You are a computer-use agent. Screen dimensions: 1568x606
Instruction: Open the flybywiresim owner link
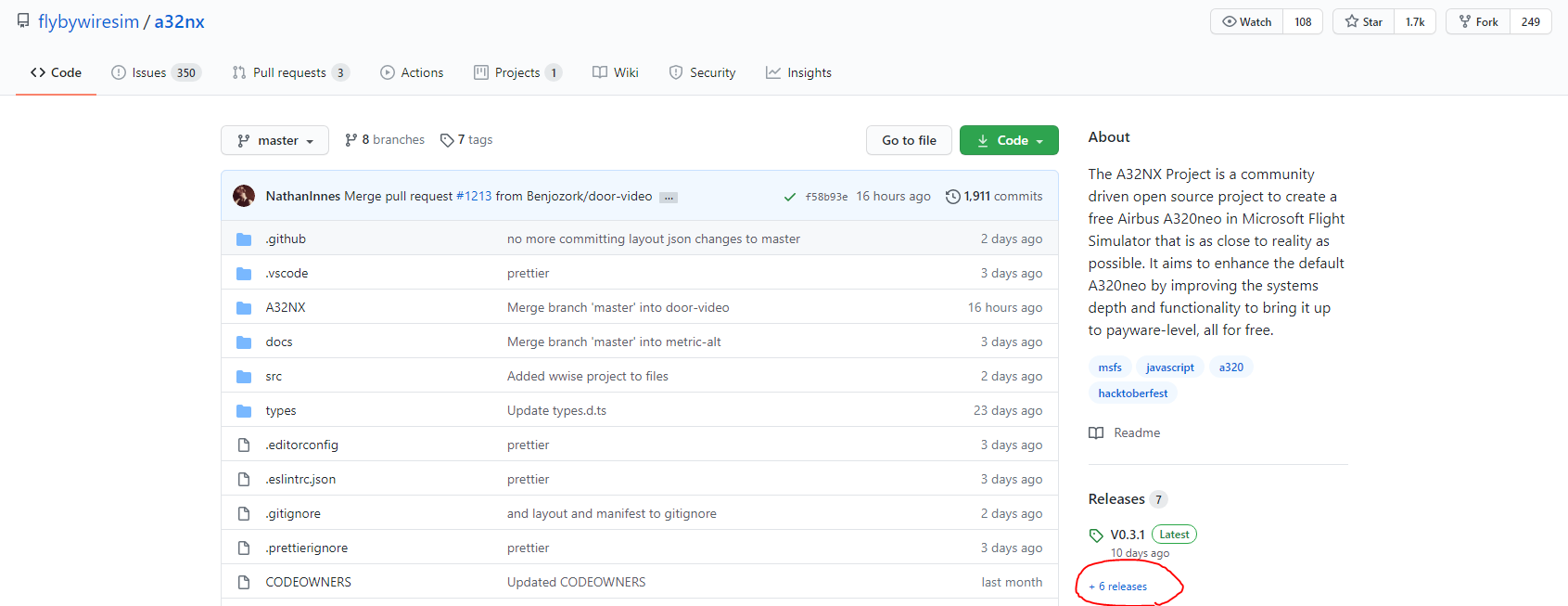pos(88,21)
